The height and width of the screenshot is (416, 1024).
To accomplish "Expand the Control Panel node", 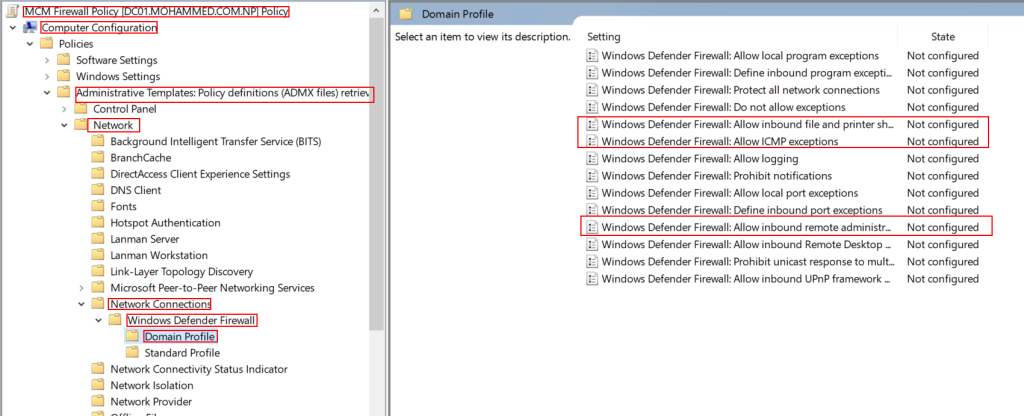I will pyautogui.click(x=64, y=109).
